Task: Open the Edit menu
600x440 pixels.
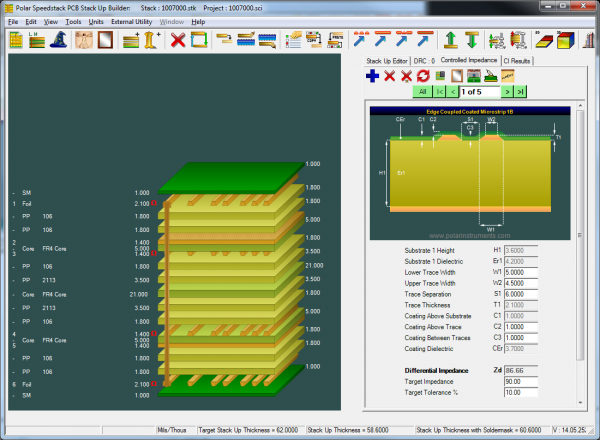Action: coord(31,22)
